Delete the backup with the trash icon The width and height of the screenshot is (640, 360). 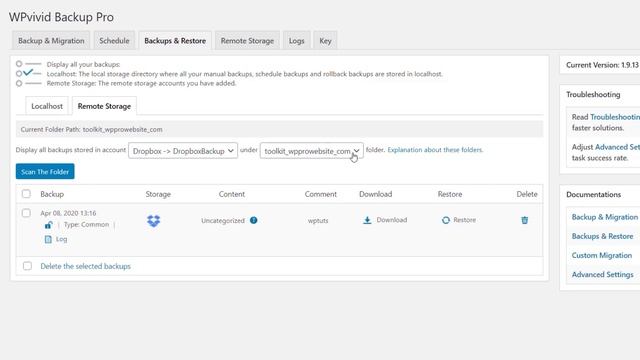pos(524,220)
